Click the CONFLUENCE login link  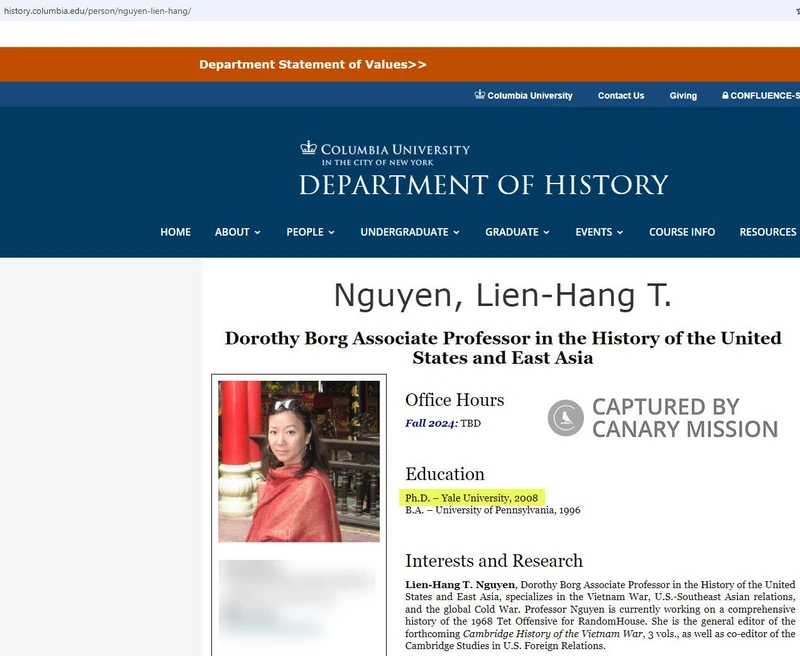coord(760,95)
